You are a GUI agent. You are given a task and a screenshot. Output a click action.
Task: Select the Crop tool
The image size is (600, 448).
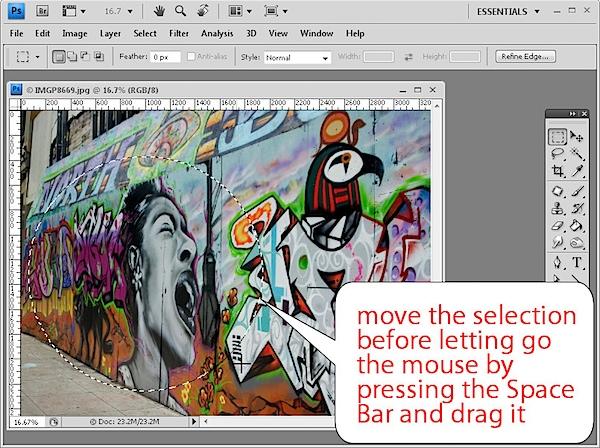click(x=558, y=171)
